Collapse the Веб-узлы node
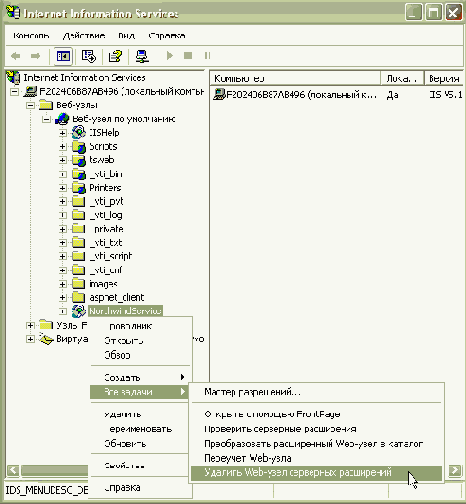 tap(30, 105)
